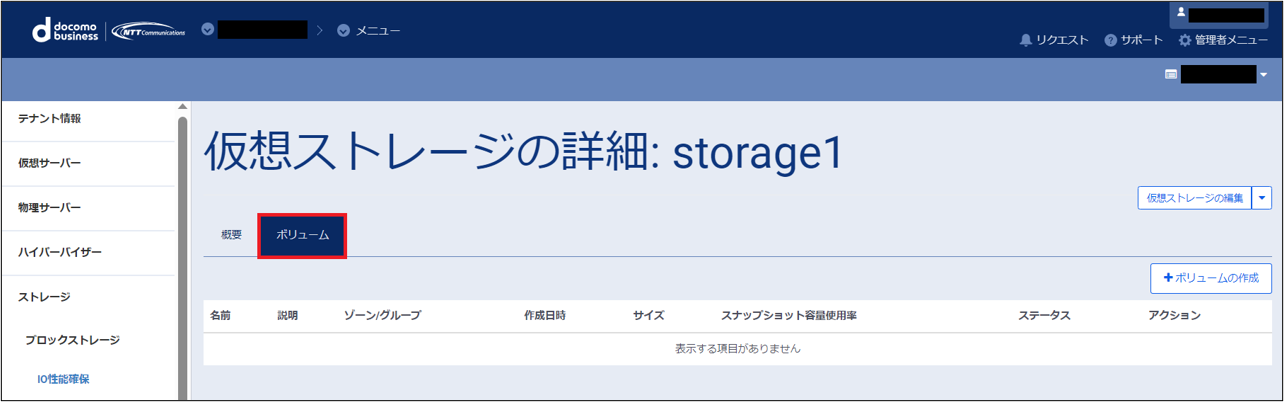Click the sidebar vertical scrollbar

click(182, 250)
